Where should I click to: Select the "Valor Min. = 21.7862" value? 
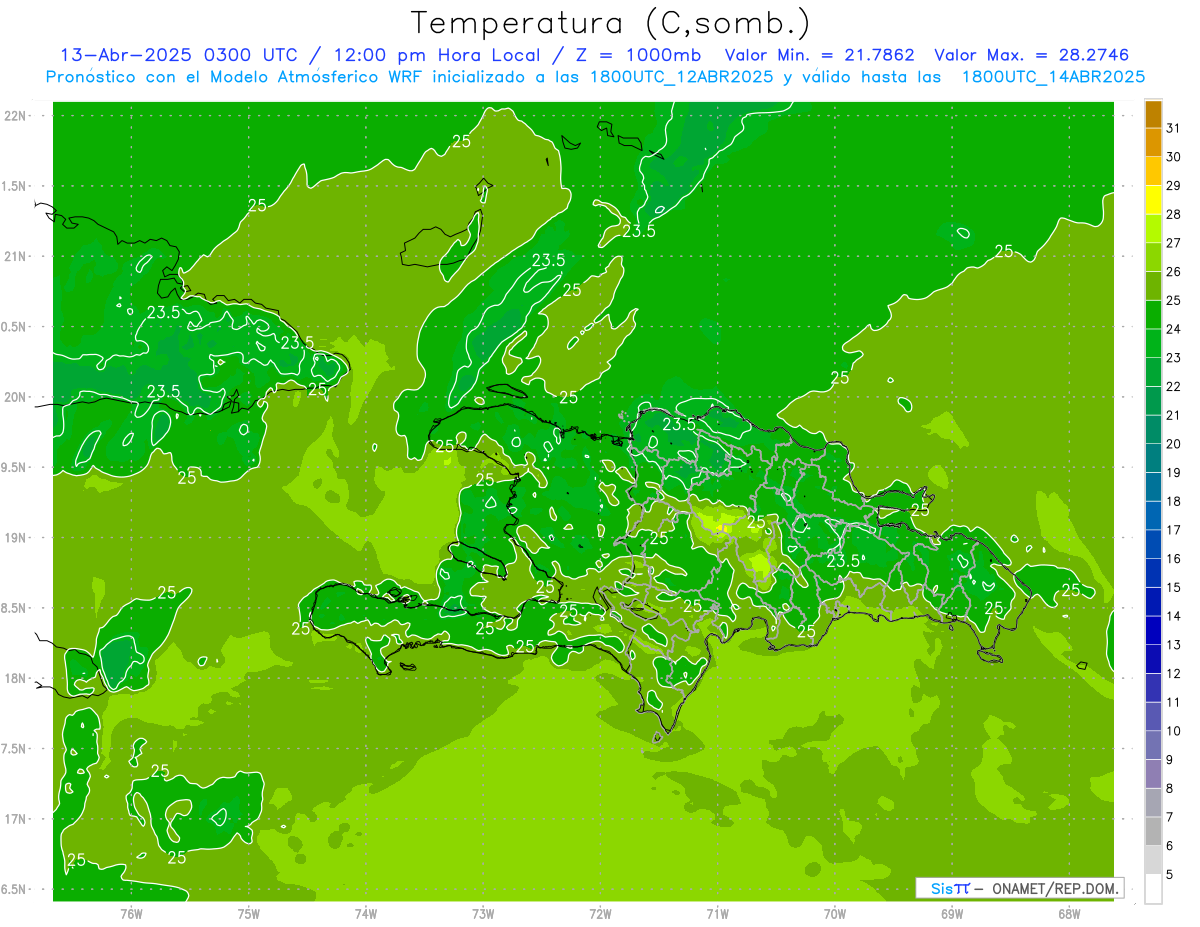(x=820, y=55)
